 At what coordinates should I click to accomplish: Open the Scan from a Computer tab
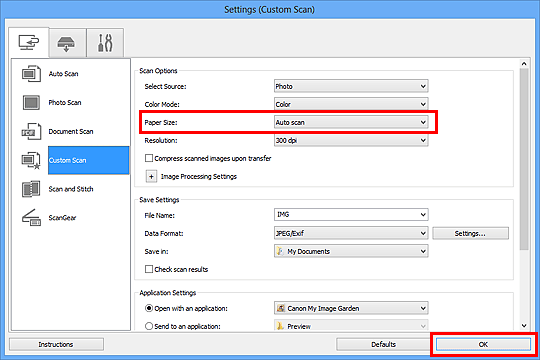29,42
